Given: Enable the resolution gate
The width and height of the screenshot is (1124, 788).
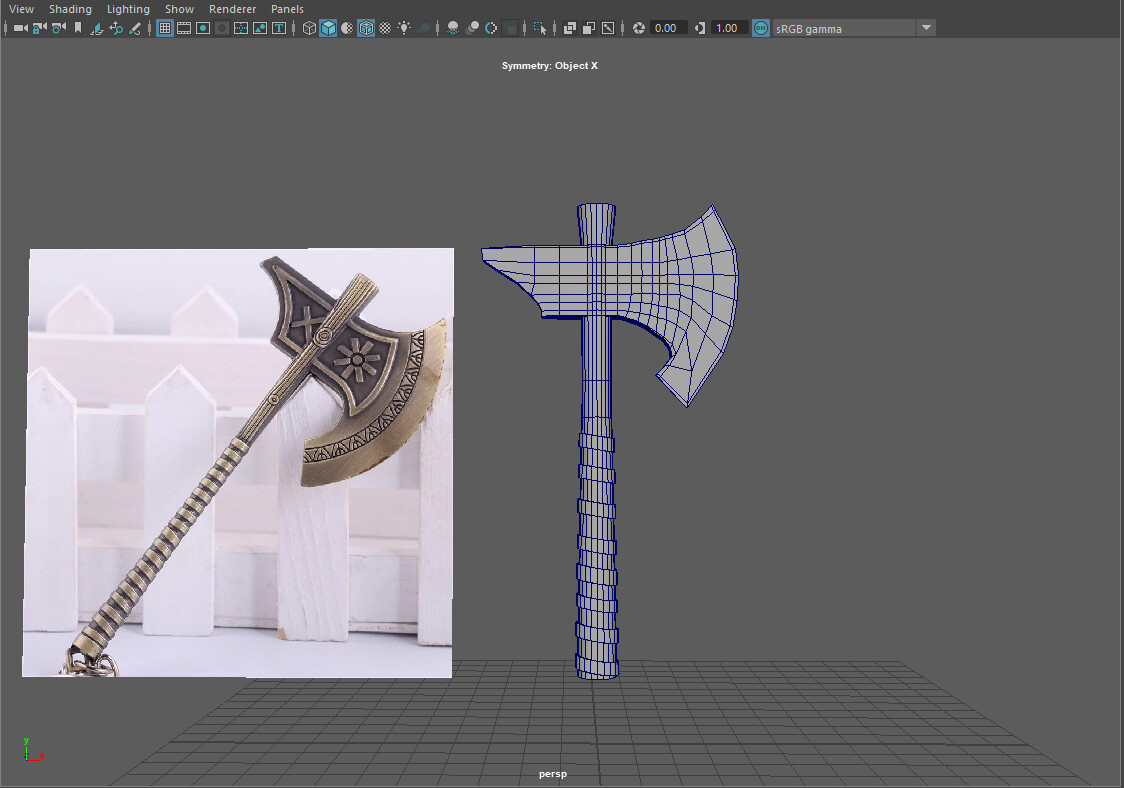Looking at the screenshot, I should [x=203, y=28].
